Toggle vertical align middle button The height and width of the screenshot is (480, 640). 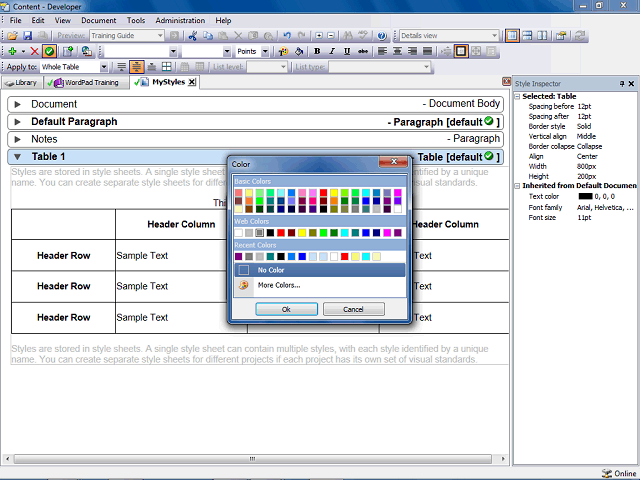(x=136, y=67)
